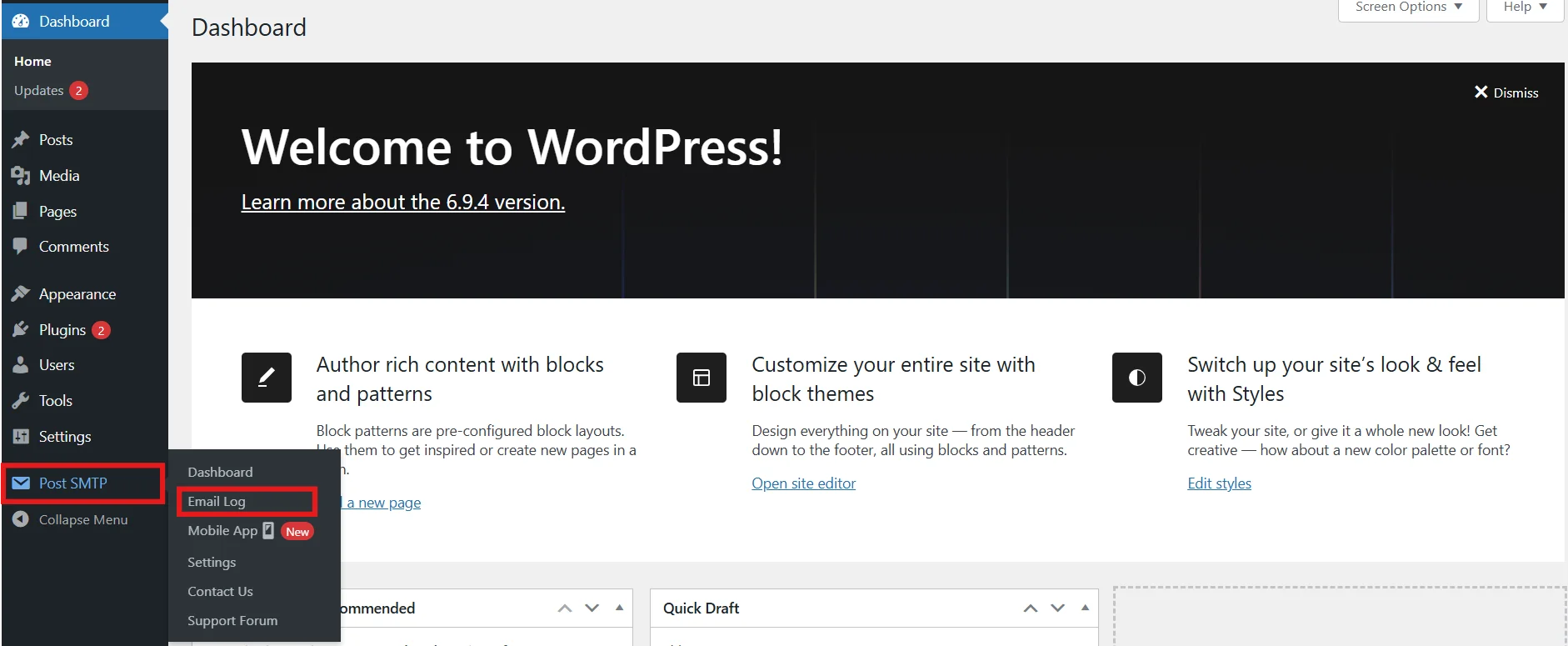The height and width of the screenshot is (646, 1568).
Task: Dismiss the Welcome to WordPress panel
Action: pos(1506,93)
